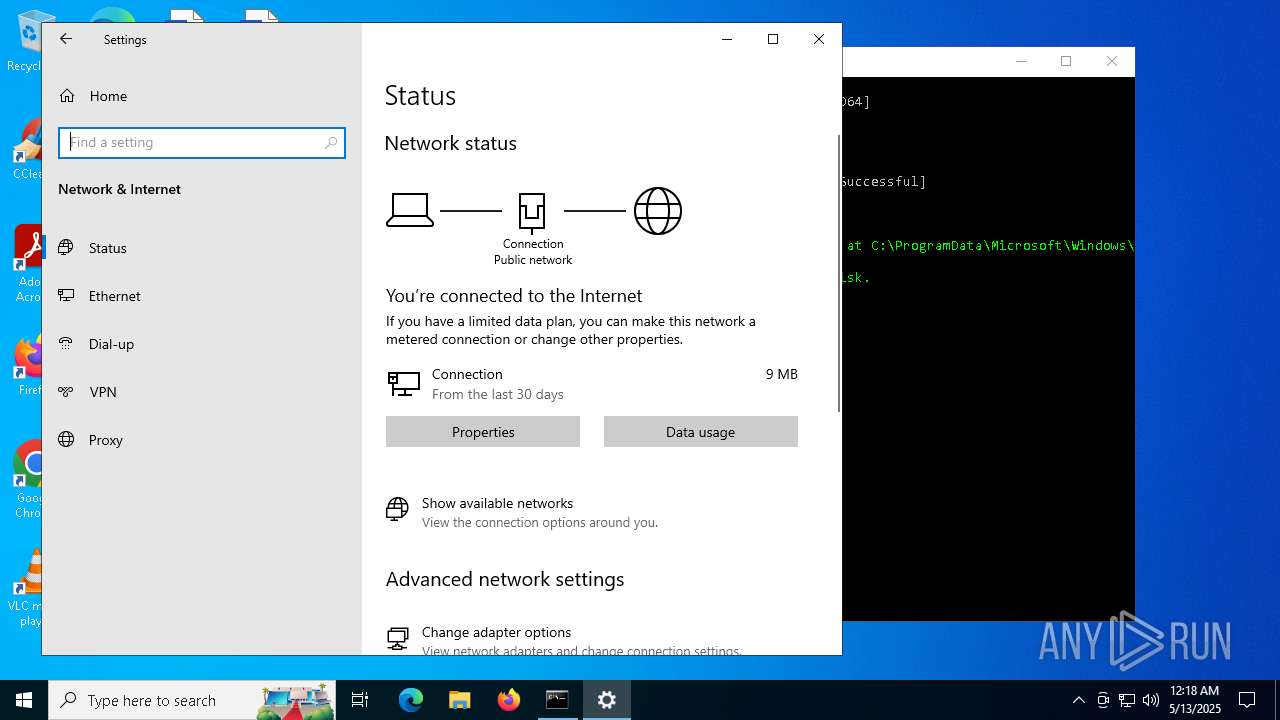Click the laptop icon in network diagram
The image size is (1280, 720).
pyautogui.click(x=410, y=211)
